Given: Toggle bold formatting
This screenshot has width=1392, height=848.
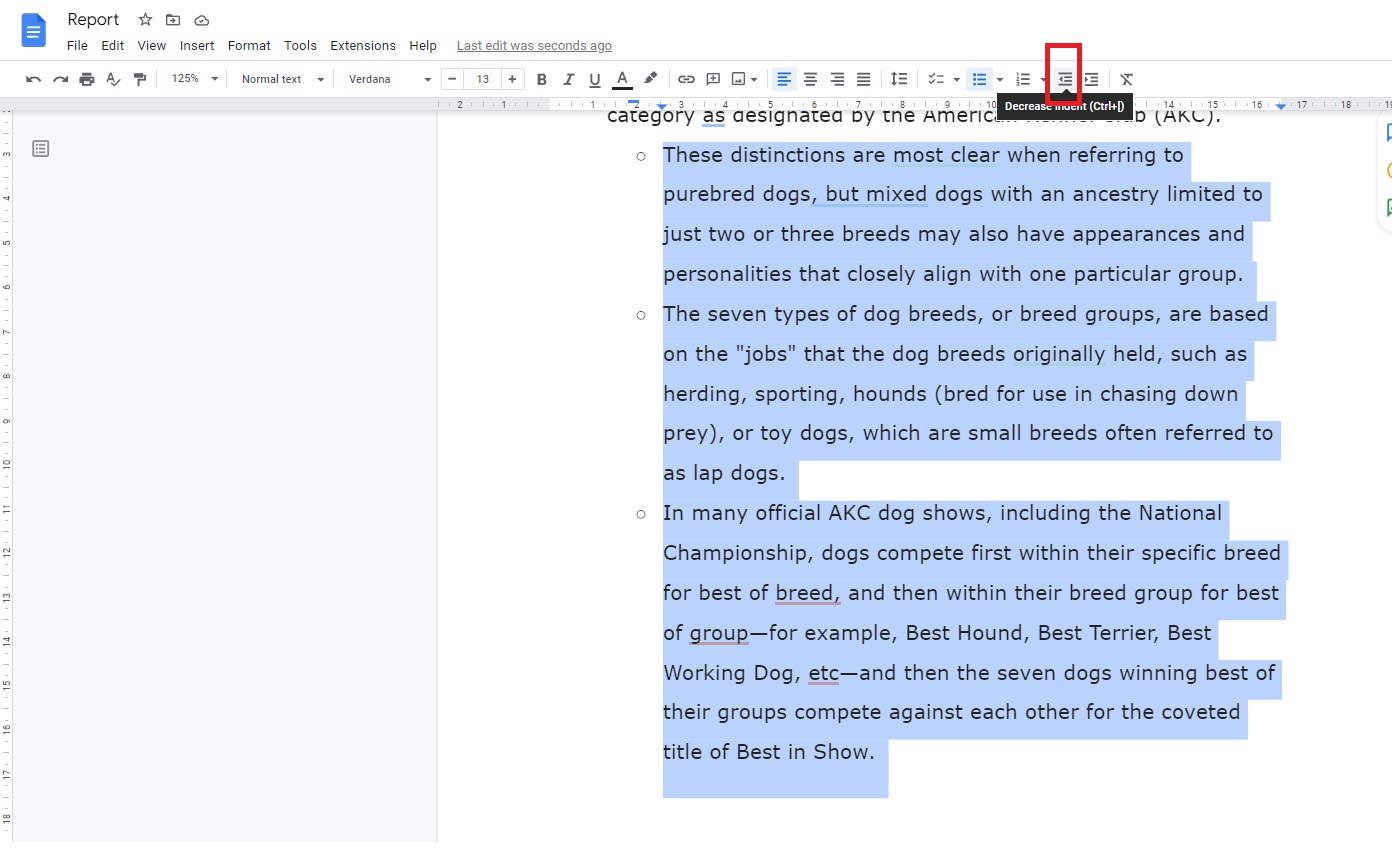Looking at the screenshot, I should [542, 79].
